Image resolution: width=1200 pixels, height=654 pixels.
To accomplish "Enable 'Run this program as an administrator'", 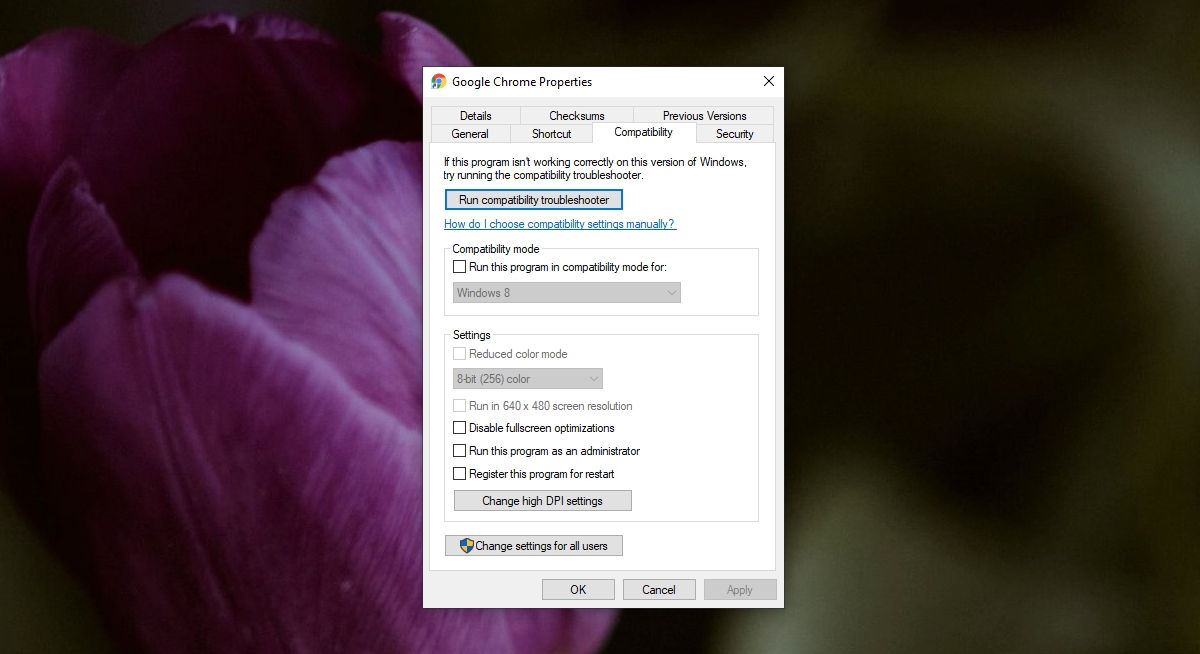I will click(460, 451).
